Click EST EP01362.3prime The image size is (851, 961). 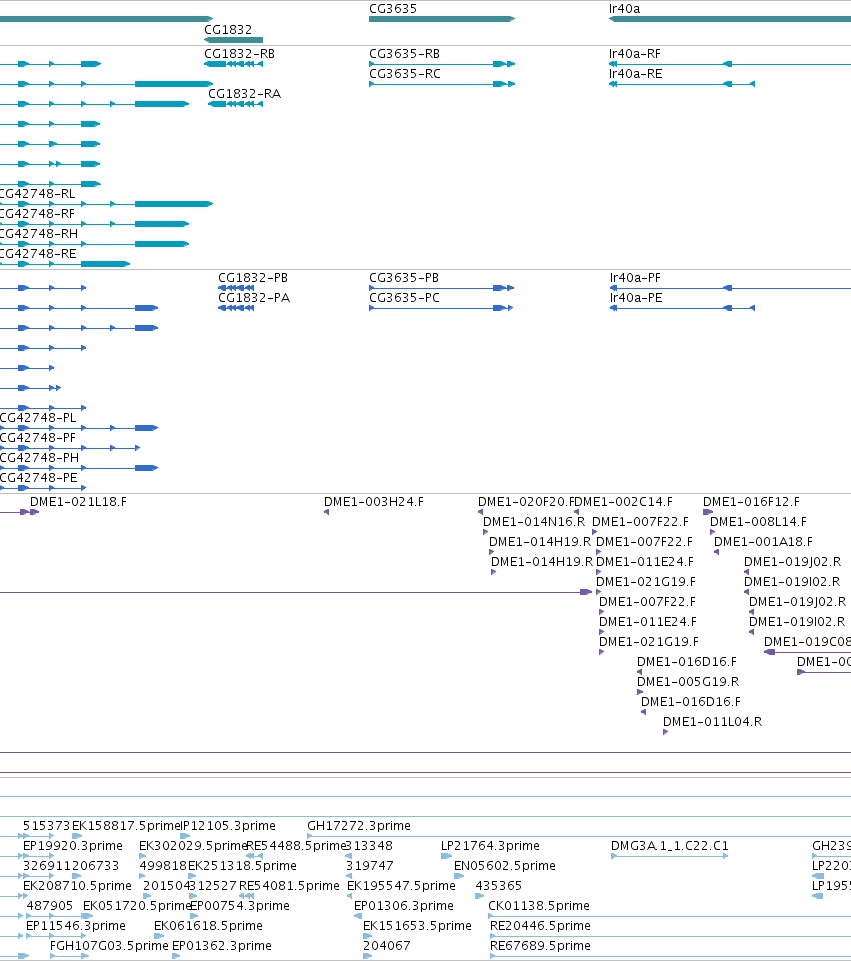[x=222, y=946]
